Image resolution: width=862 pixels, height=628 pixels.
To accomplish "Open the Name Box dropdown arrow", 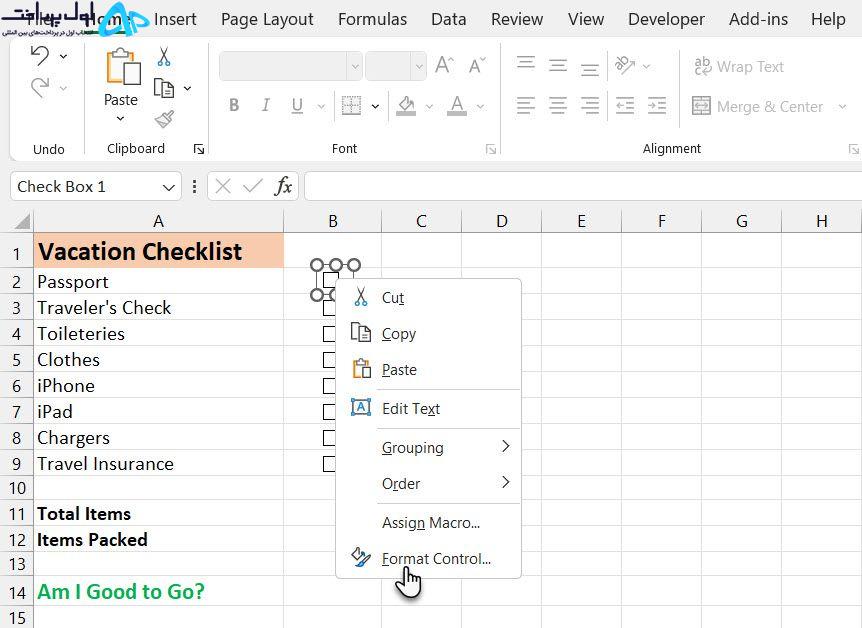I will (x=169, y=188).
